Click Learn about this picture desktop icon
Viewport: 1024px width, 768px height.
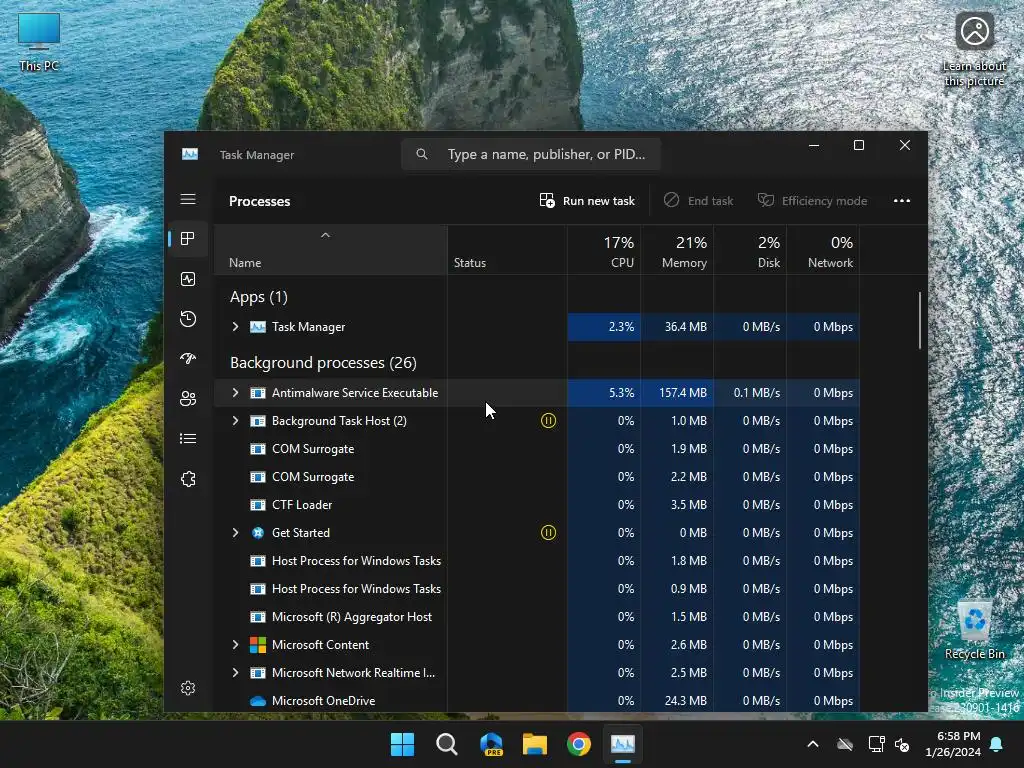click(x=975, y=51)
